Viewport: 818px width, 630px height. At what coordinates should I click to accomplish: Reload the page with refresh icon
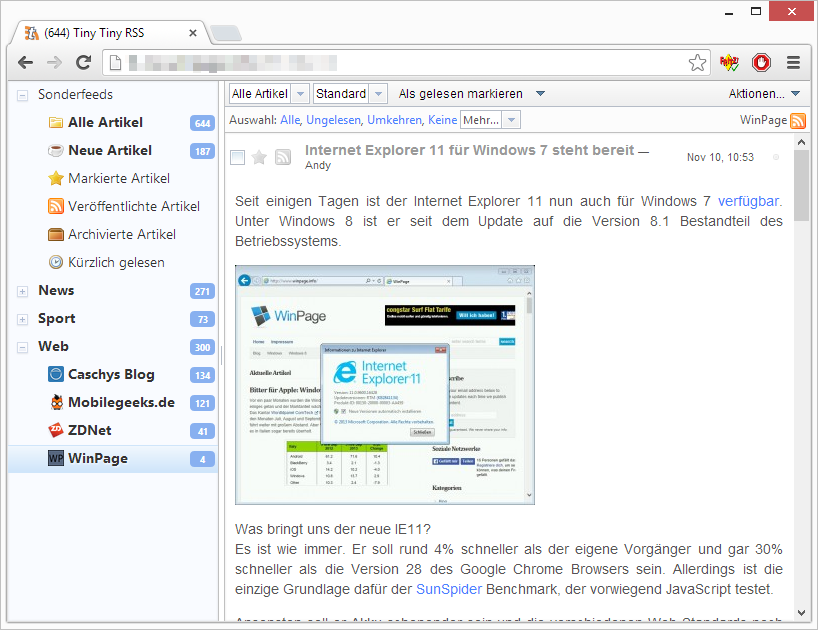pos(83,63)
